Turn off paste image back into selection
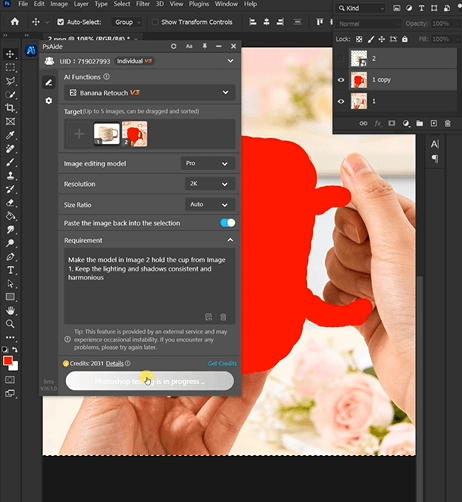This screenshot has height=502, width=462. click(228, 223)
